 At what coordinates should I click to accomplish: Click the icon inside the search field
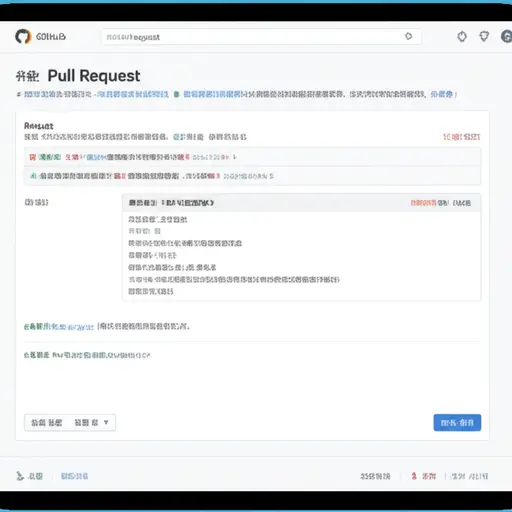coord(408,36)
